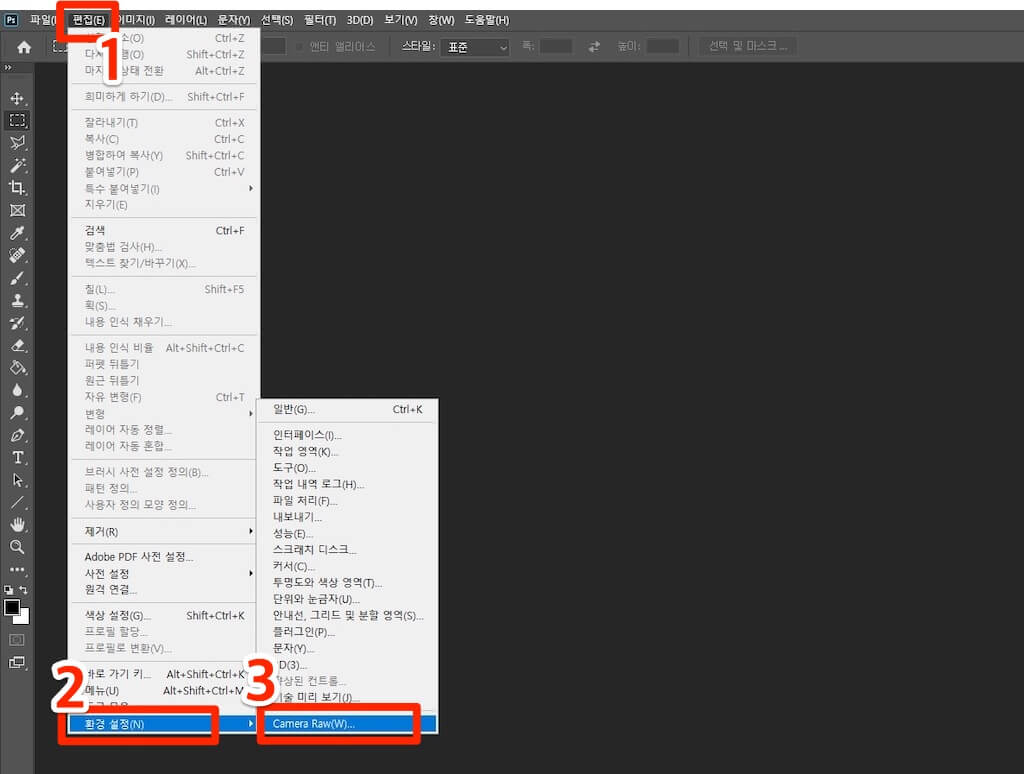Expand the 특수 붙여넣기 submenu
The image size is (1024, 774).
point(163,189)
